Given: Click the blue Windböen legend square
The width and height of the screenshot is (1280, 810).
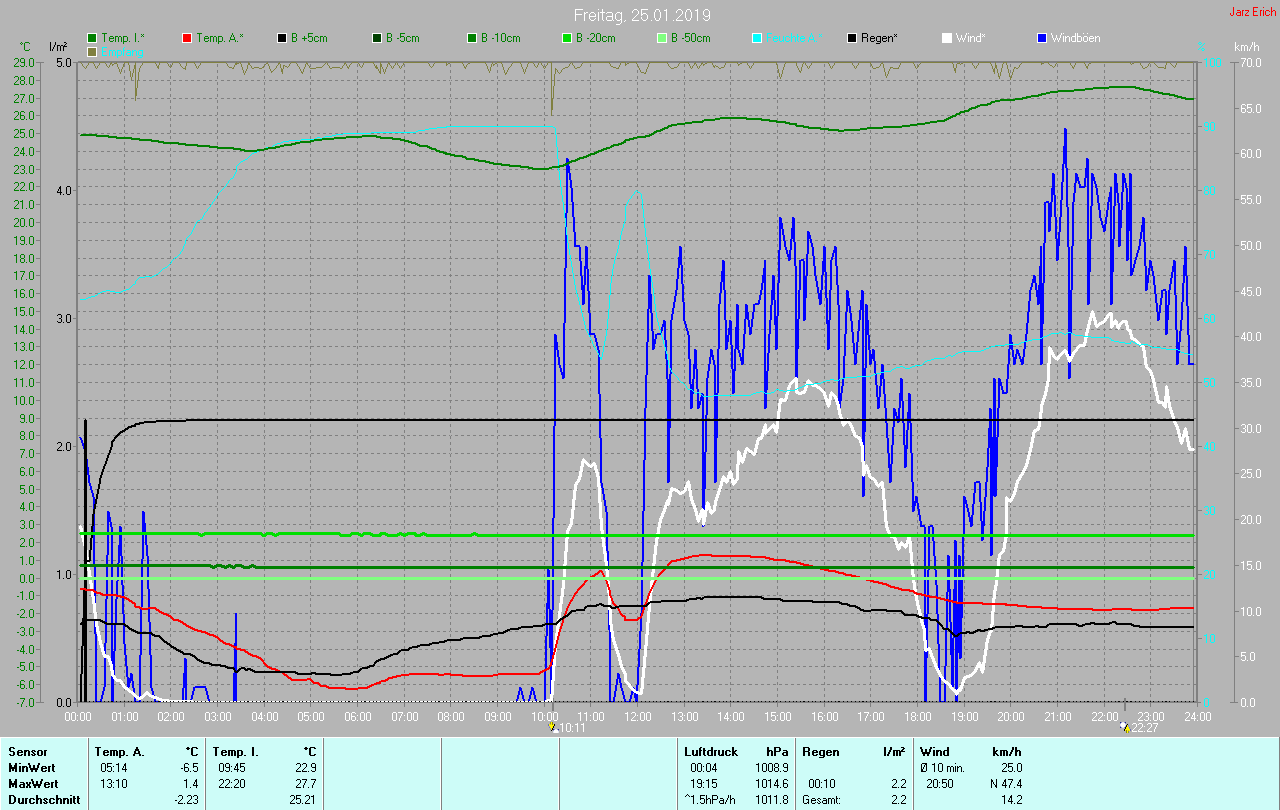Looking at the screenshot, I should [1042, 38].
